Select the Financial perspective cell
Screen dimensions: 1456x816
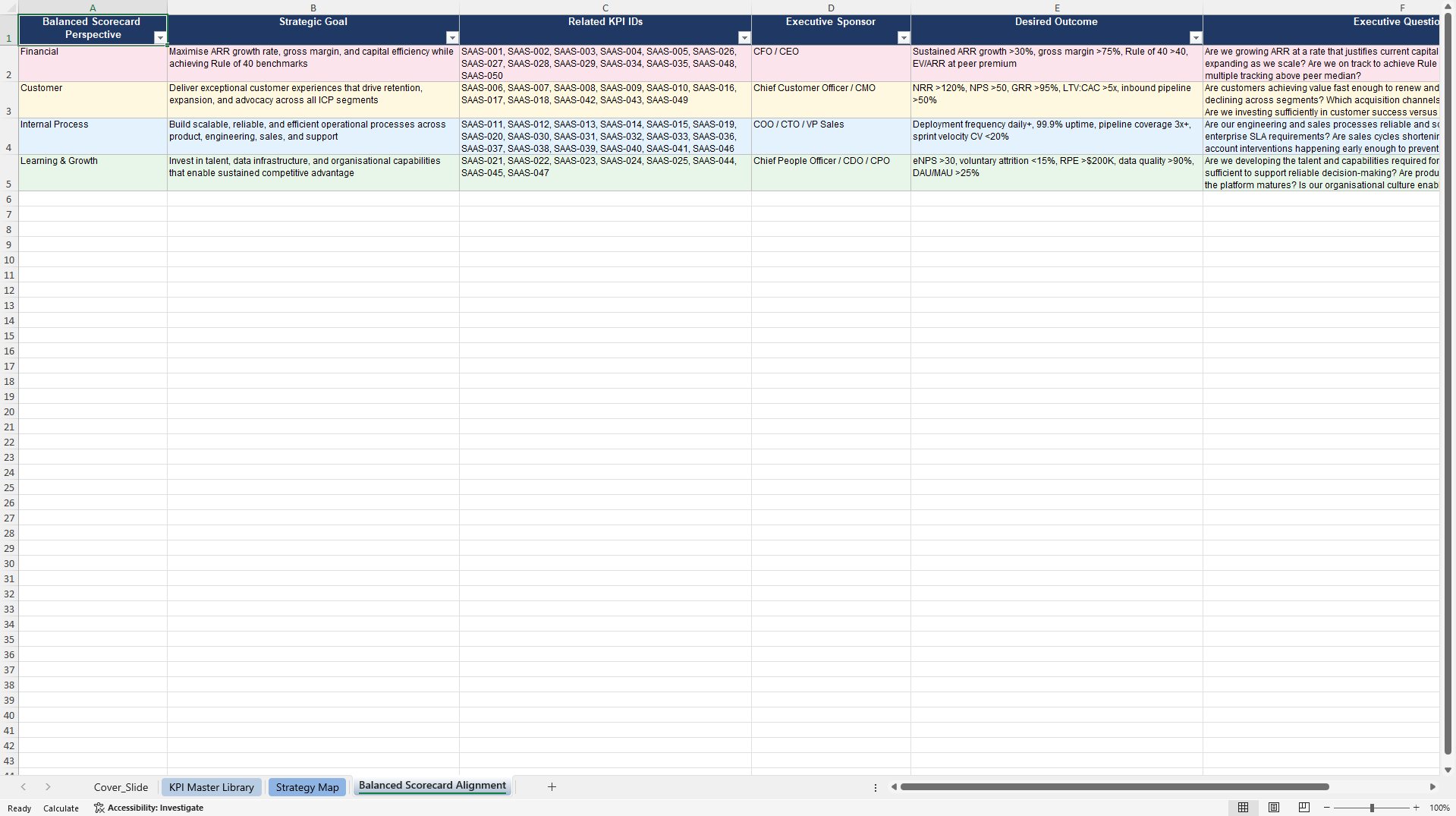93,64
